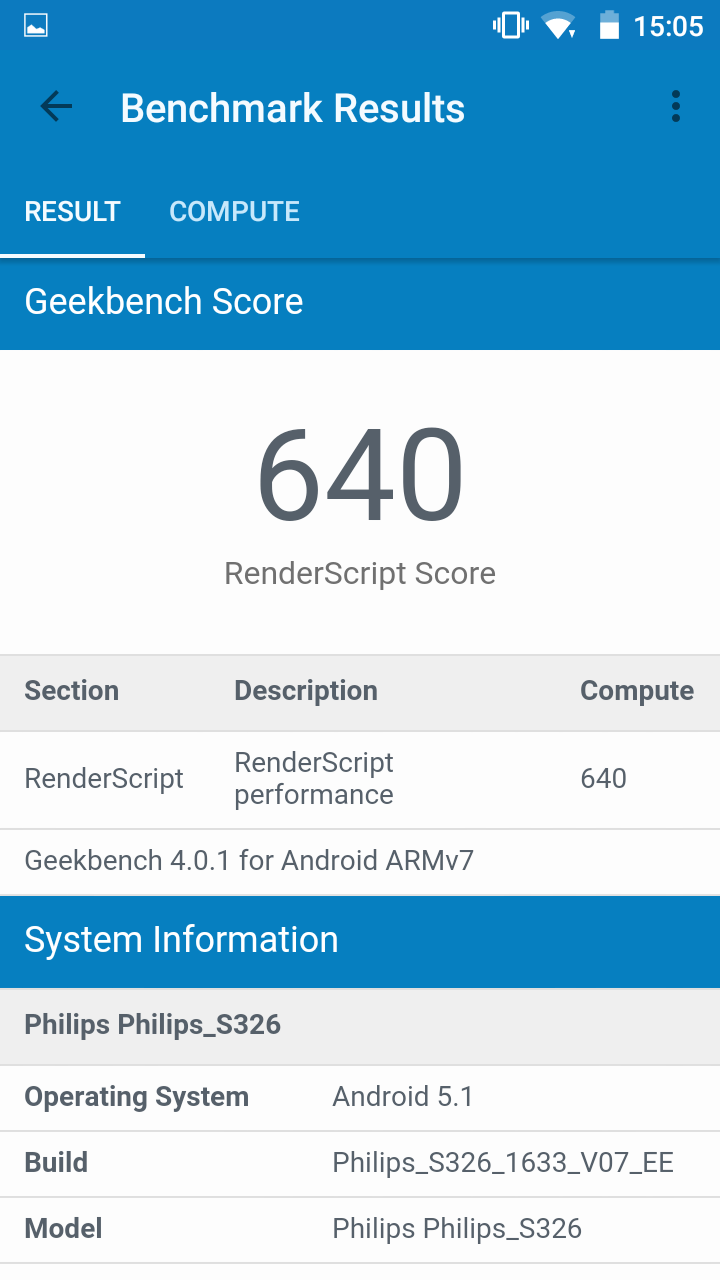This screenshot has height=1280, width=720.
Task: Open the three-dot overflow menu
Action: (676, 107)
